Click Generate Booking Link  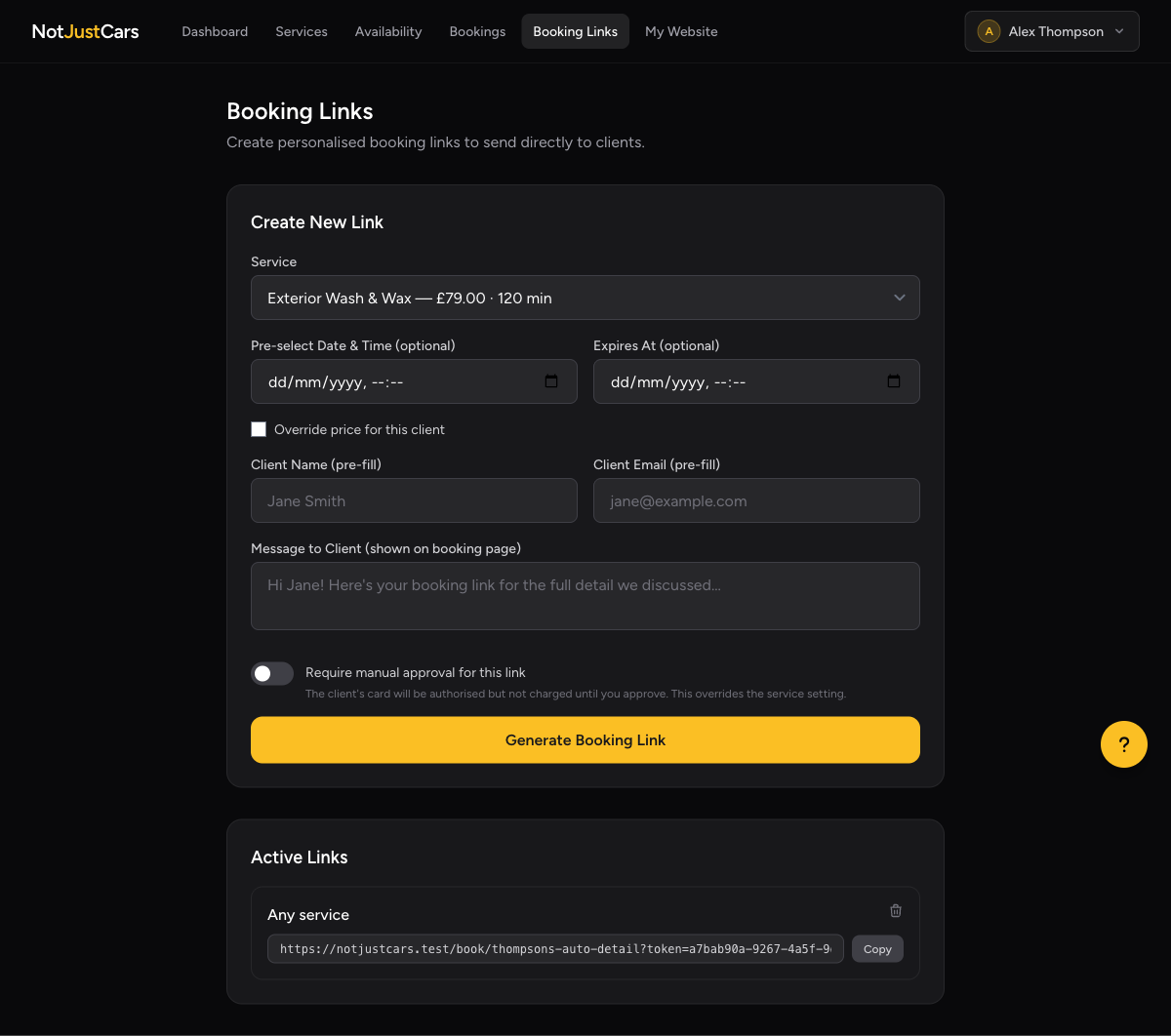click(x=585, y=739)
